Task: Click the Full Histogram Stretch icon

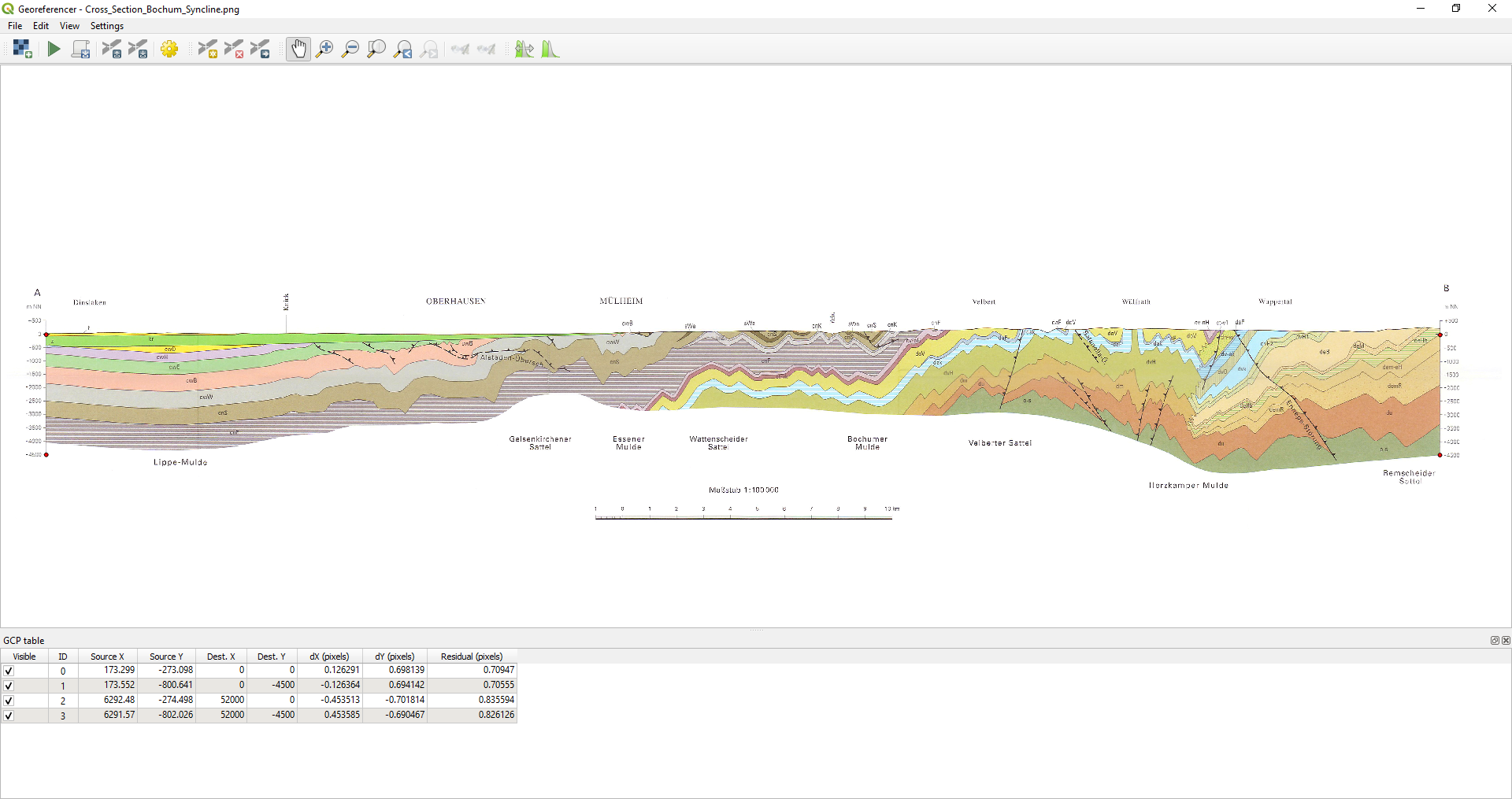Action: click(x=550, y=49)
